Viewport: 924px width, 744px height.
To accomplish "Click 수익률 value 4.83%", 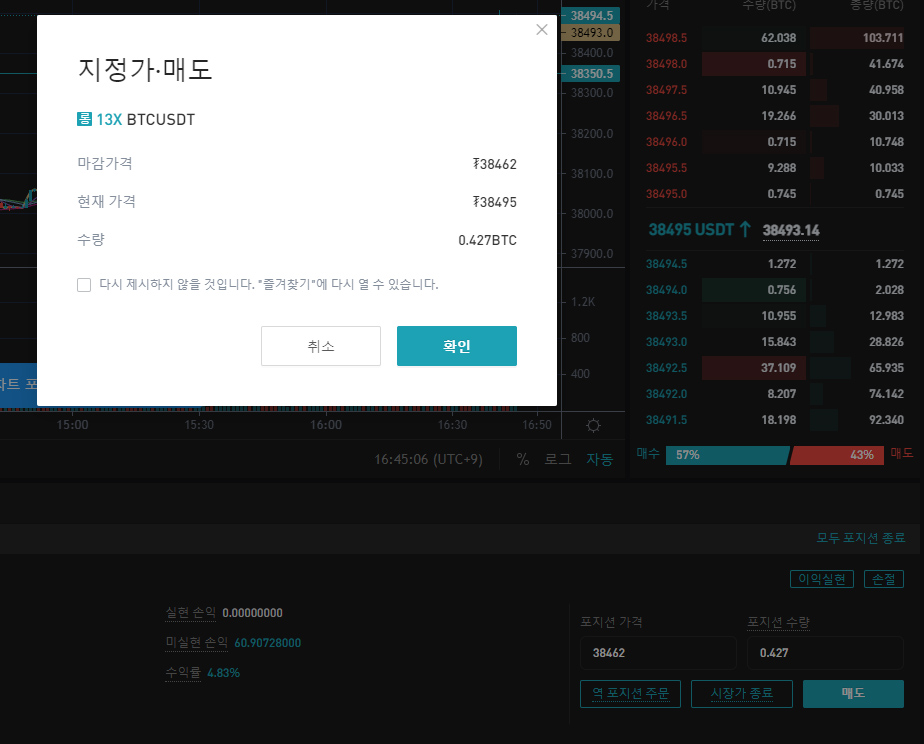I will pyautogui.click(x=223, y=673).
